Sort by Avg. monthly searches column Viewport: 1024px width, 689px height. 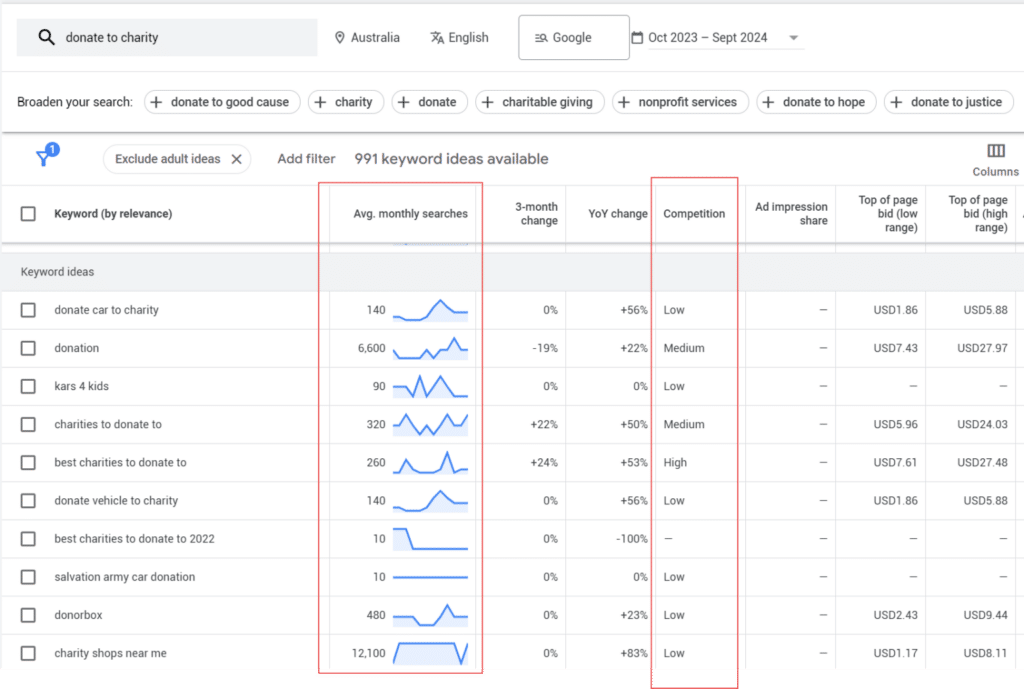(410, 214)
